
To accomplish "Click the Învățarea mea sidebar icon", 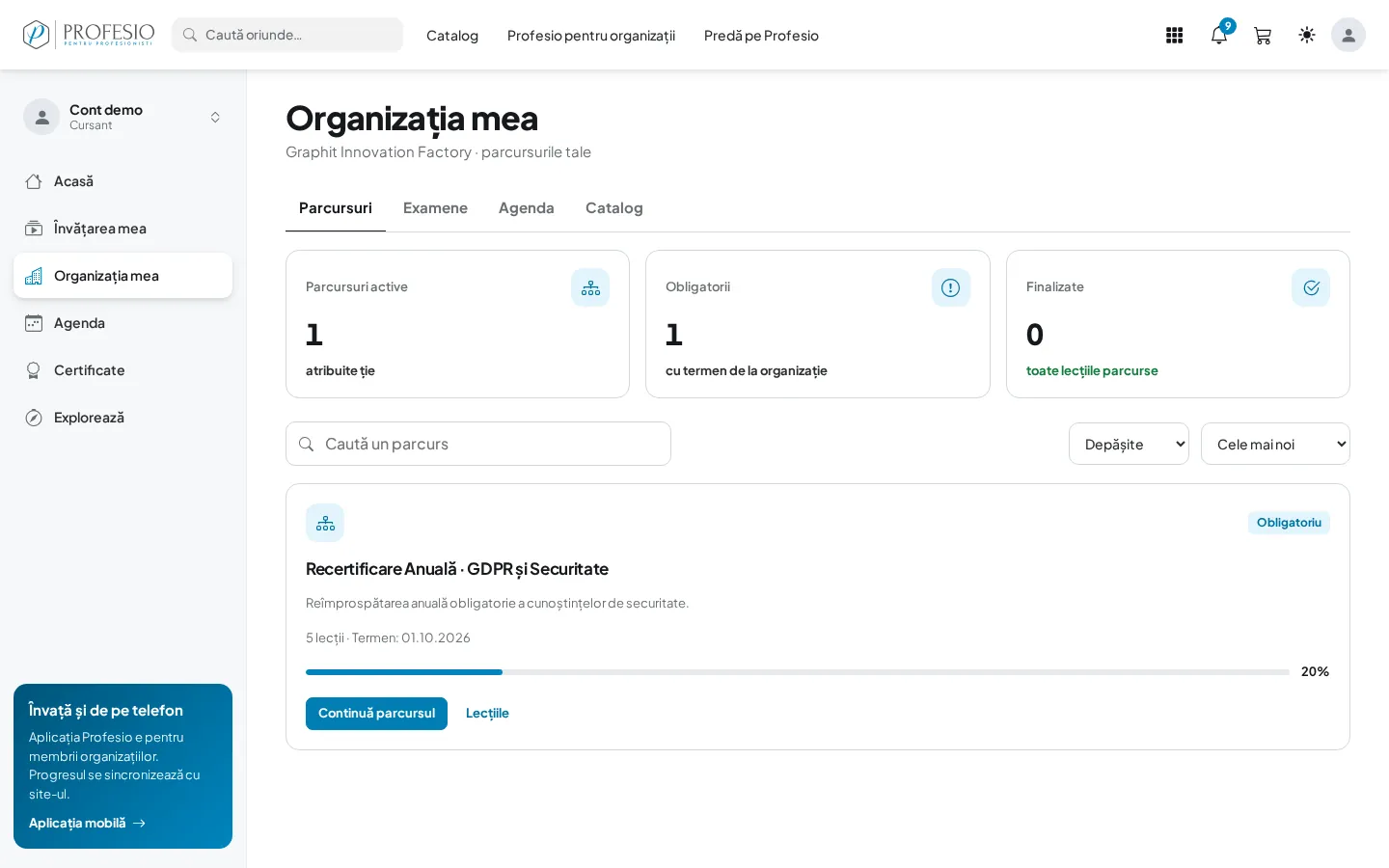I will click(34, 229).
